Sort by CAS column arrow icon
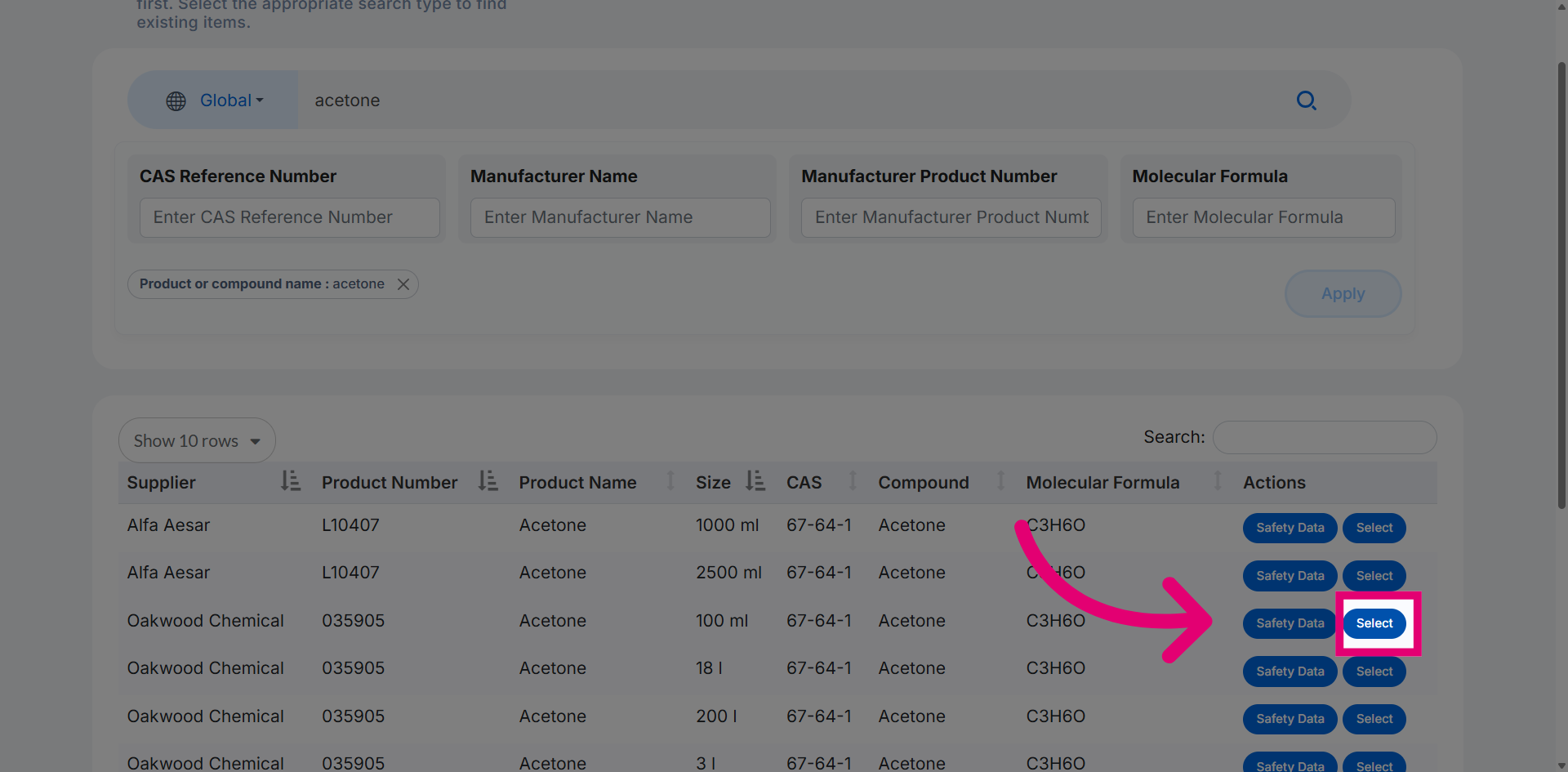 [x=853, y=481]
